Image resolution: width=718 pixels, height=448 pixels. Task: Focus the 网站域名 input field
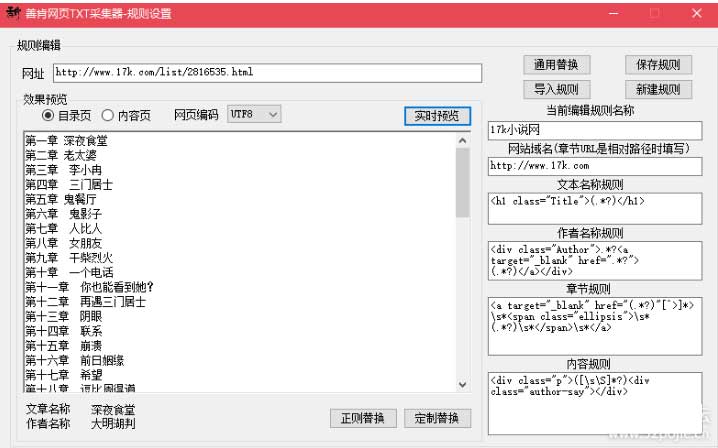pos(595,166)
